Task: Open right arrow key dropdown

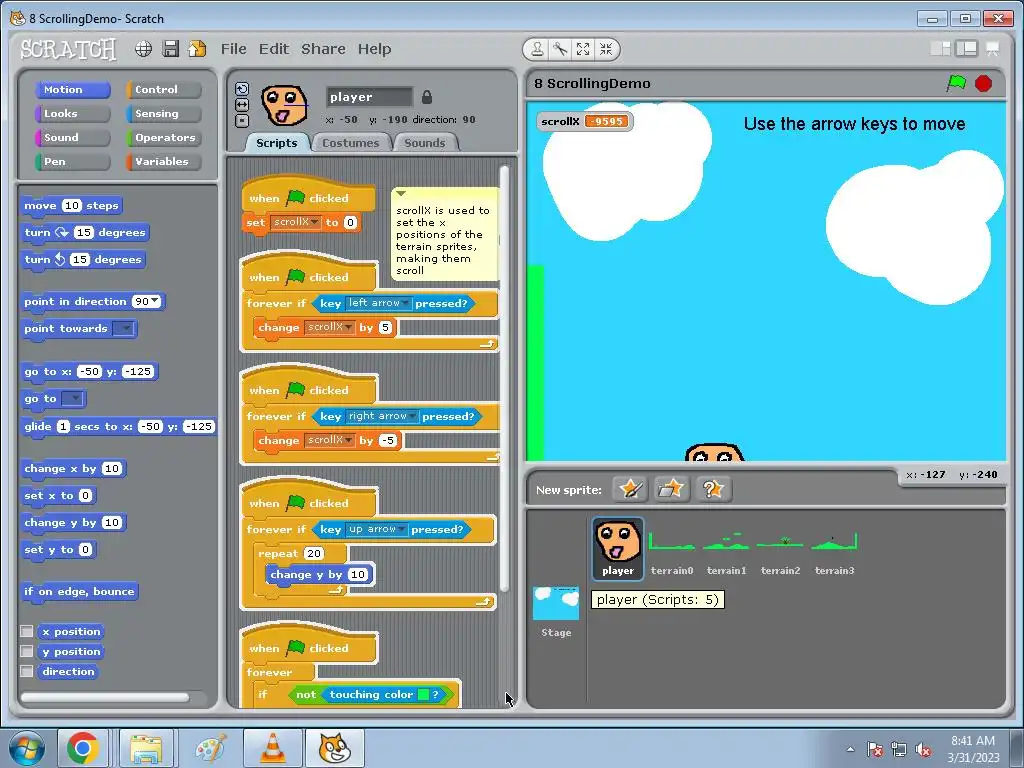Action: [x=412, y=416]
